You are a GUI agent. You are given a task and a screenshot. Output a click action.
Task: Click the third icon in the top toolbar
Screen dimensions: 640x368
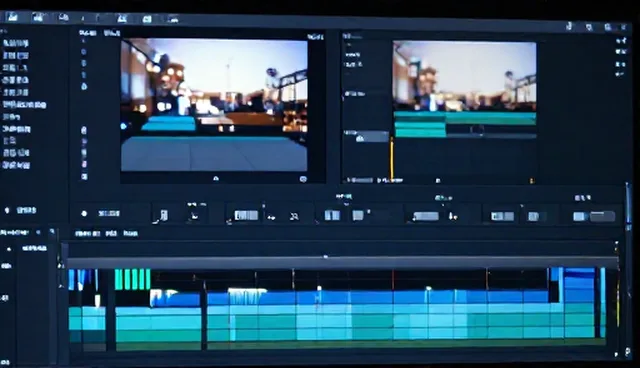63,17
